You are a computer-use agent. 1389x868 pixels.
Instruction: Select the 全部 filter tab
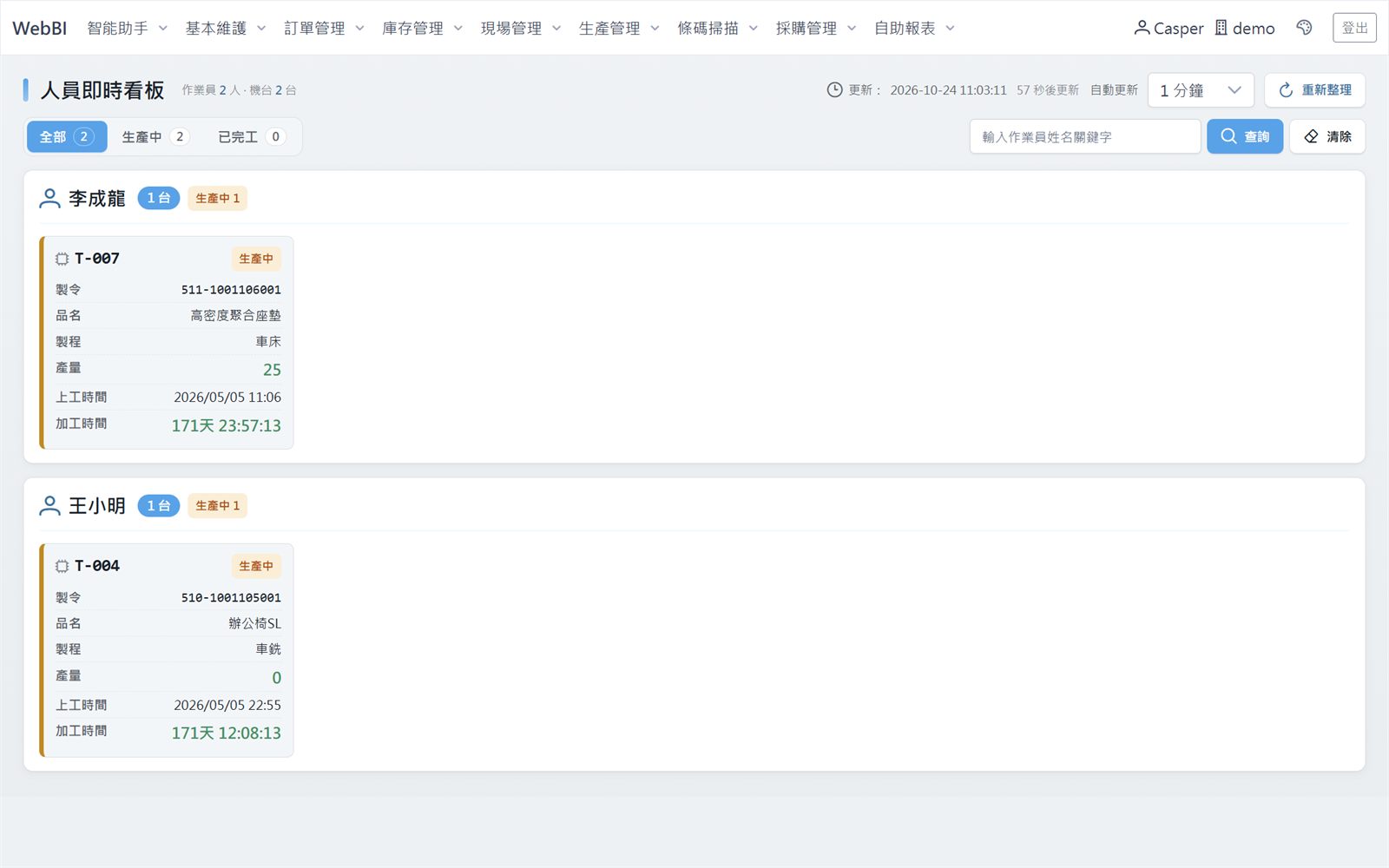tap(67, 136)
